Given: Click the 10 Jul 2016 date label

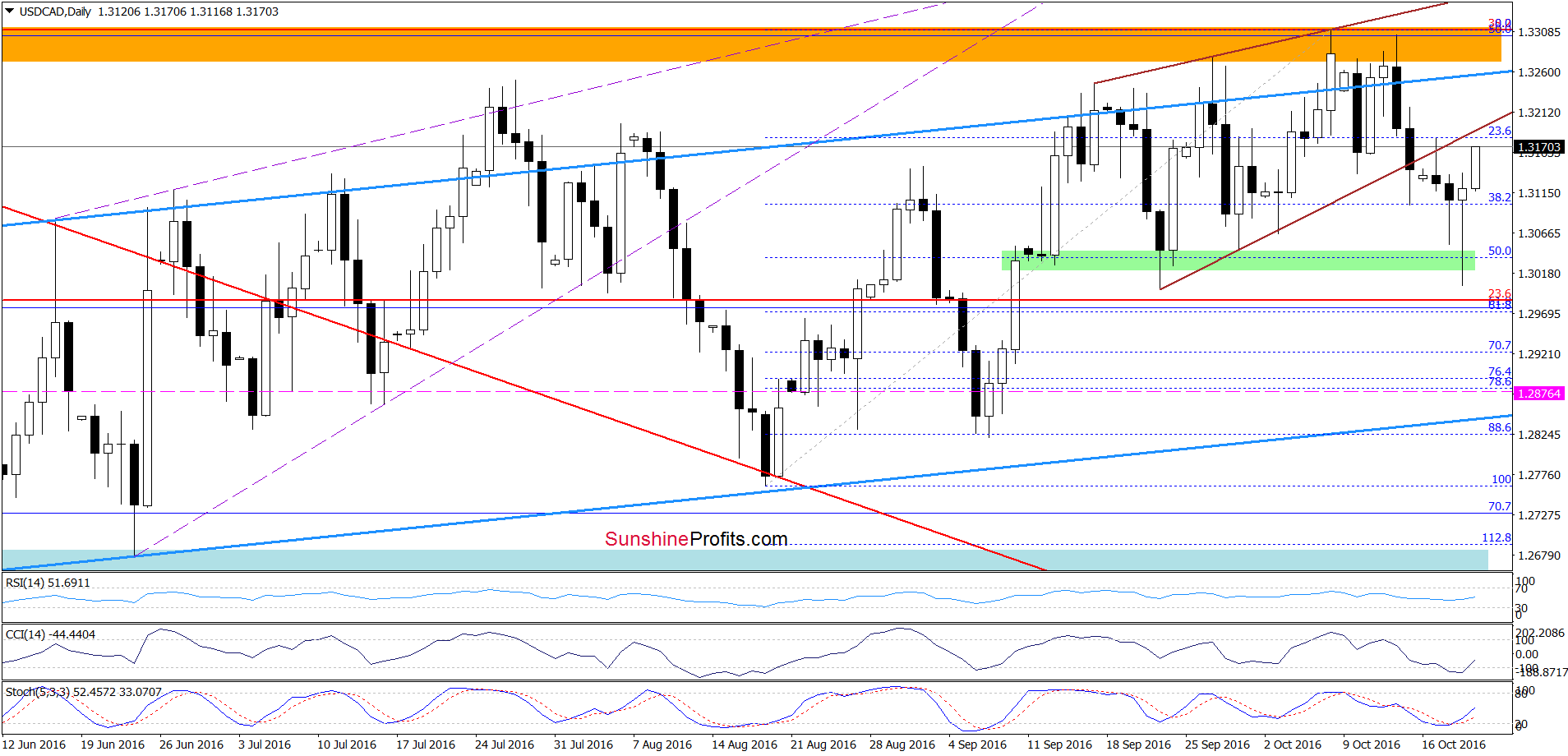Looking at the screenshot, I should 347,744.
